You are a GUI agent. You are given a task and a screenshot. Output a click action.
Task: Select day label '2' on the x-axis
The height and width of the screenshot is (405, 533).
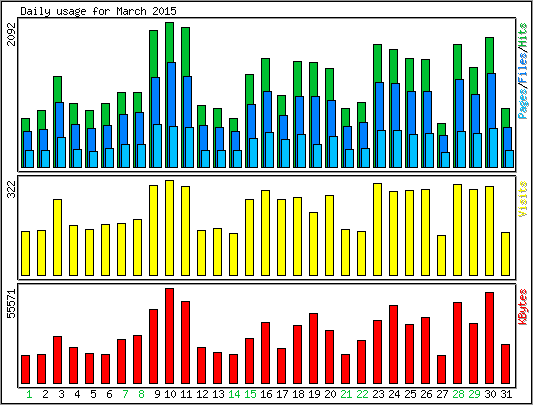pos(45,394)
